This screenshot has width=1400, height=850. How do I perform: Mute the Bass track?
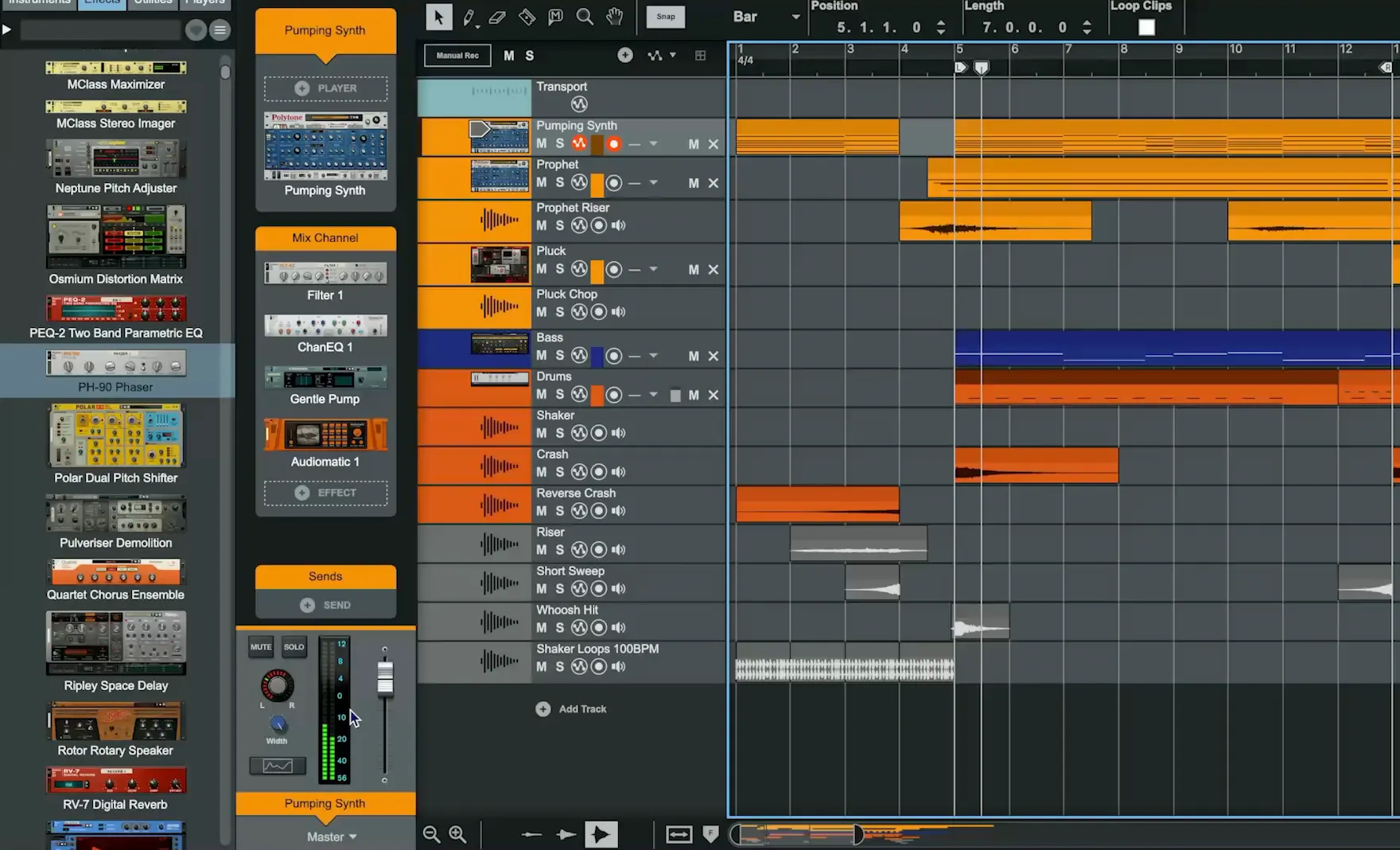point(541,356)
